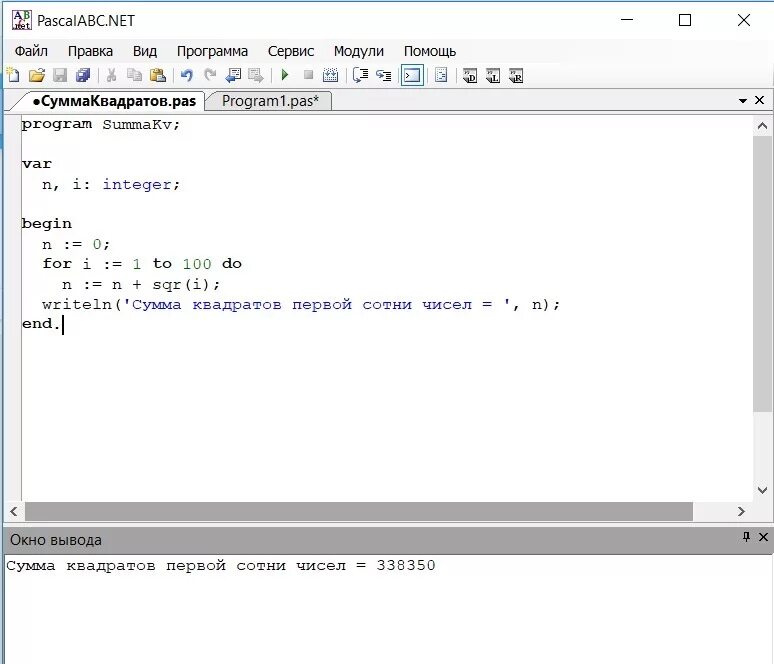Click the 'n := 0;' line
The image size is (774, 664).
click(x=76, y=244)
